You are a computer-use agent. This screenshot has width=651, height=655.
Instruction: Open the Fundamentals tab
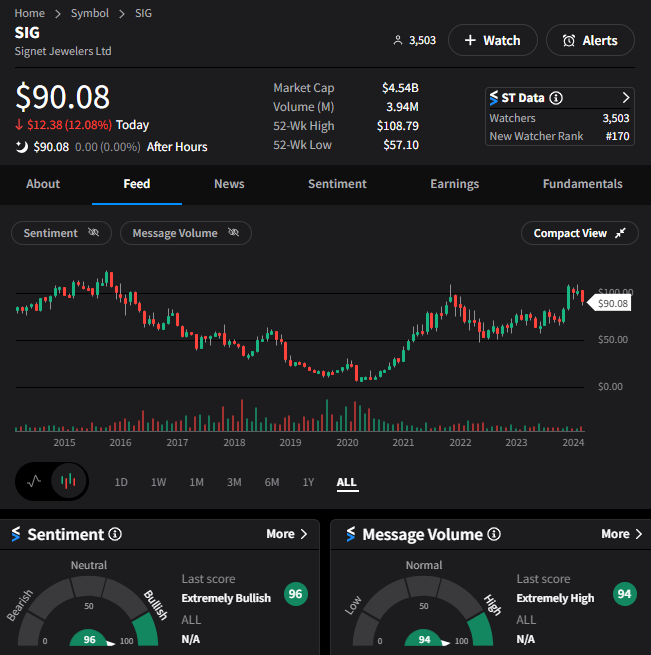pos(582,184)
